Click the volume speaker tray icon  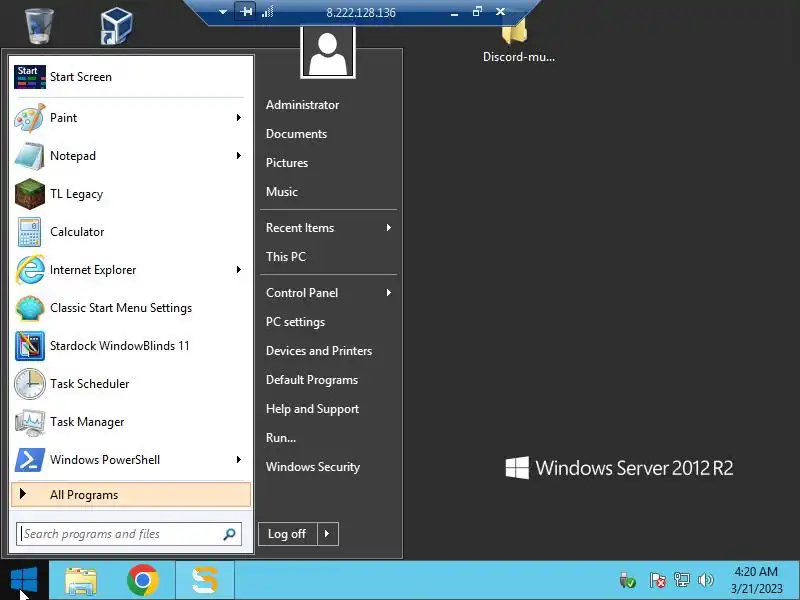pos(706,580)
